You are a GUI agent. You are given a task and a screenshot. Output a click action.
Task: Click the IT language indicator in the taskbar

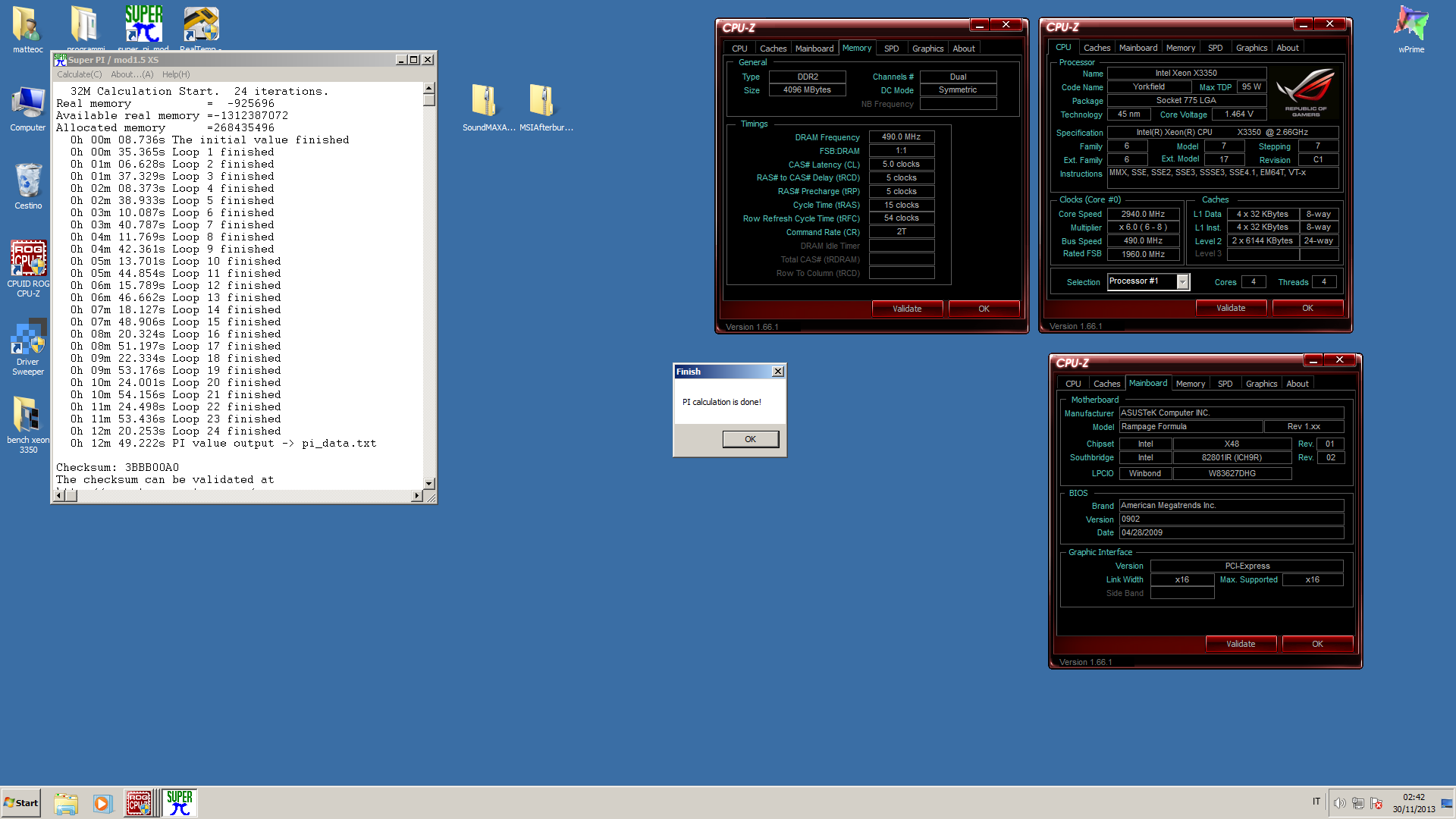1316,802
